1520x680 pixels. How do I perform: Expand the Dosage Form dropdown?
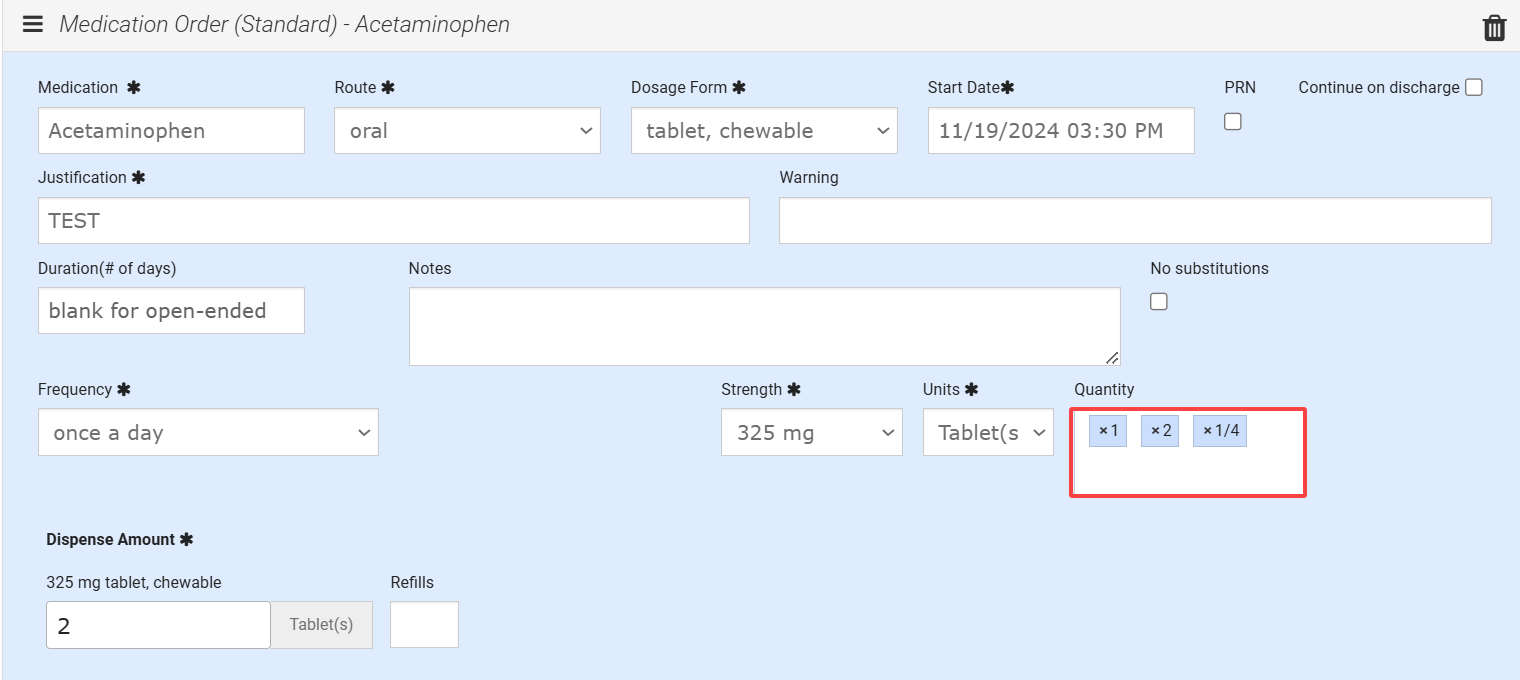click(x=764, y=131)
